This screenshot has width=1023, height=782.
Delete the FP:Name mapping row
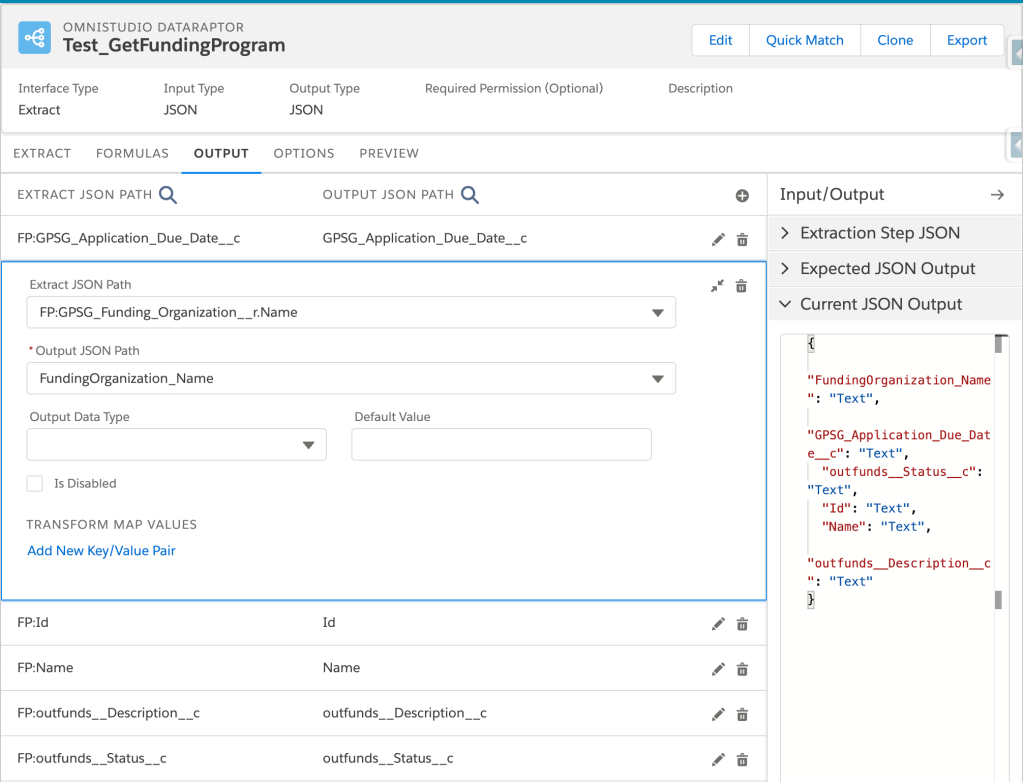click(742, 669)
